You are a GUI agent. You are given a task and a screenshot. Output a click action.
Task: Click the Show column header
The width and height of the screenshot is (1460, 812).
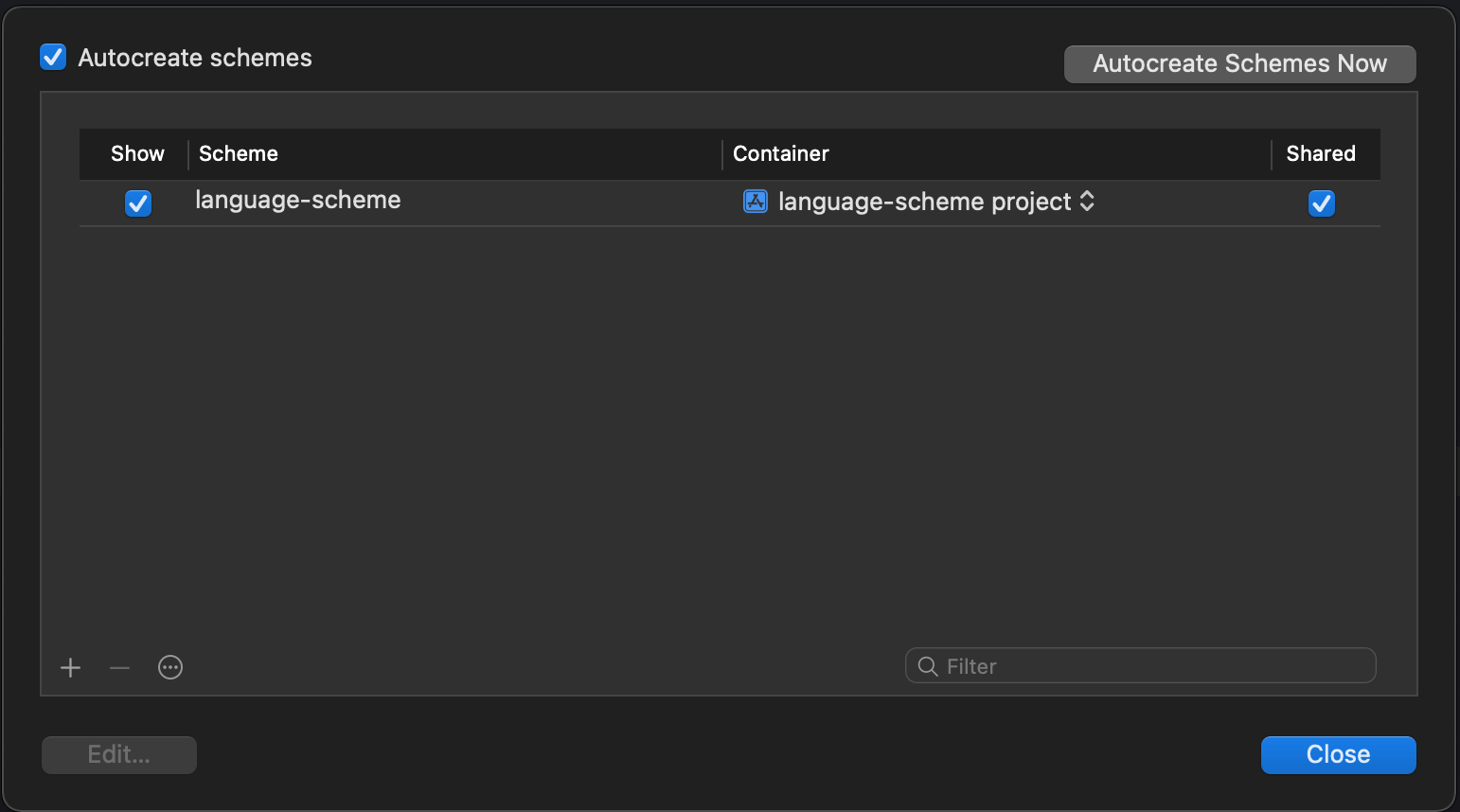click(137, 154)
